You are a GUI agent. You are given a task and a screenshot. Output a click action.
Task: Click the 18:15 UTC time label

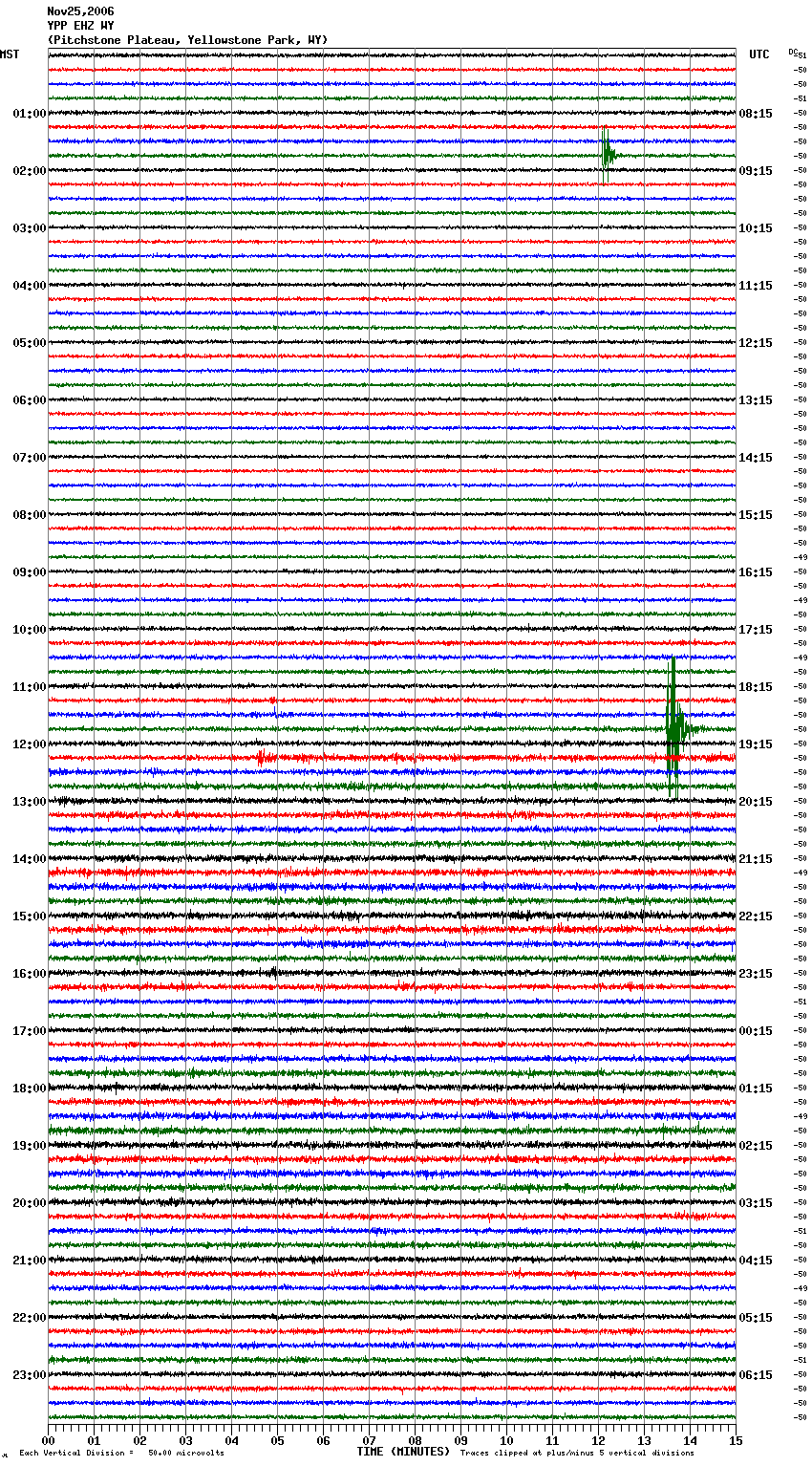tap(756, 687)
